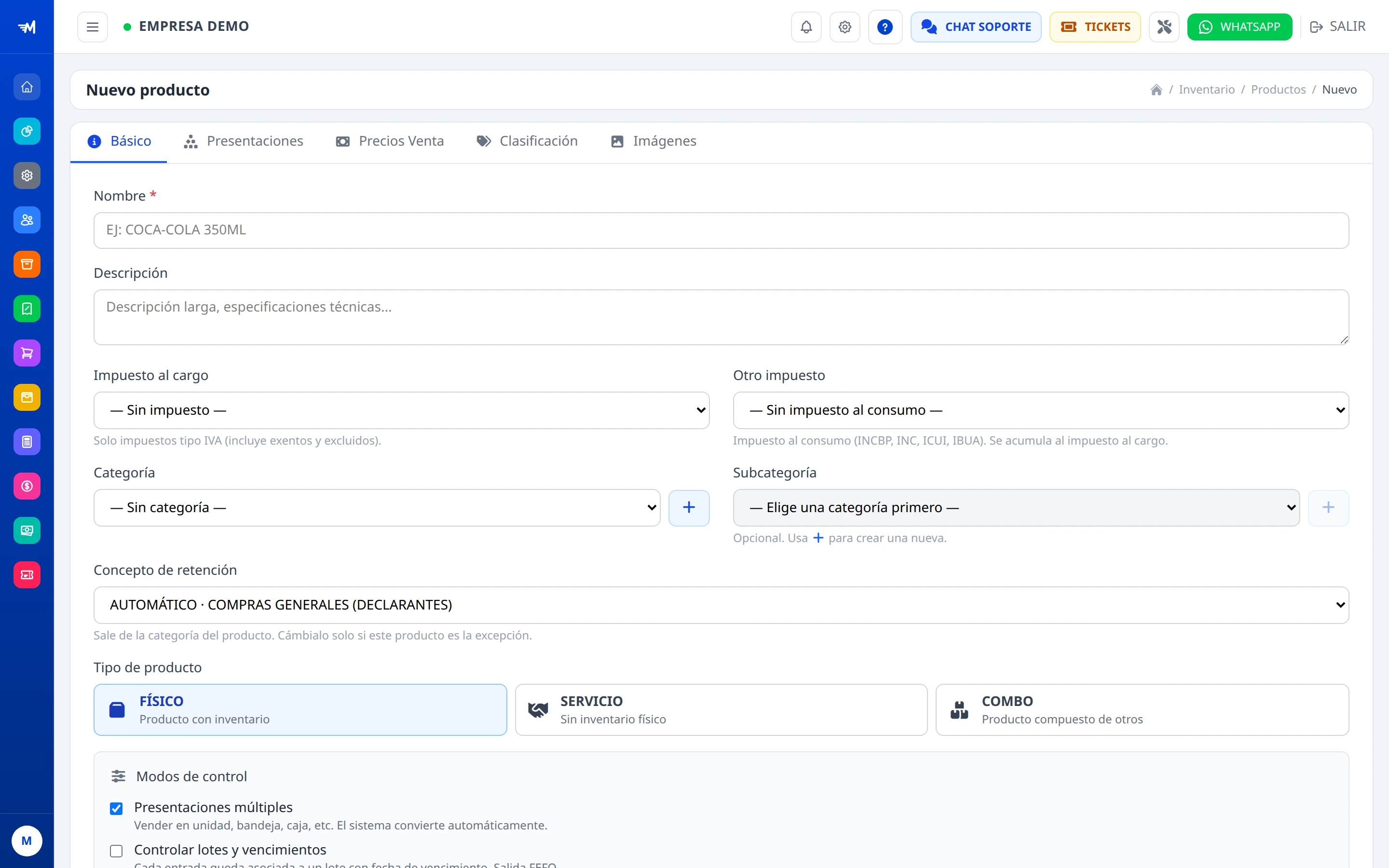
Task: Open the tools wrench icon in header
Action: (1164, 27)
